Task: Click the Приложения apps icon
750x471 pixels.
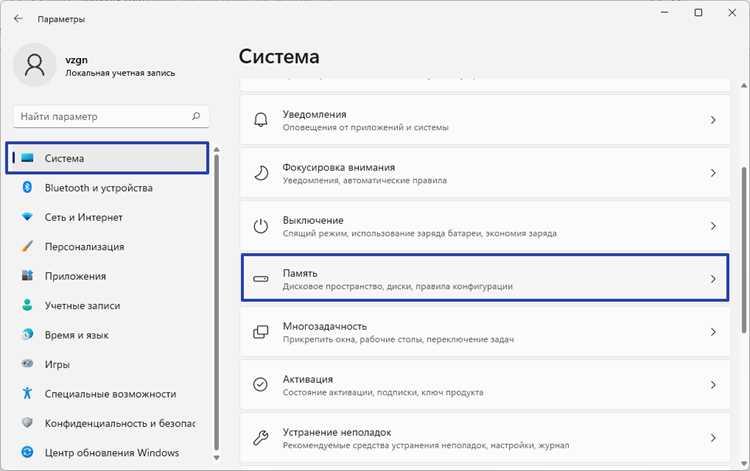Action: pos(27,276)
